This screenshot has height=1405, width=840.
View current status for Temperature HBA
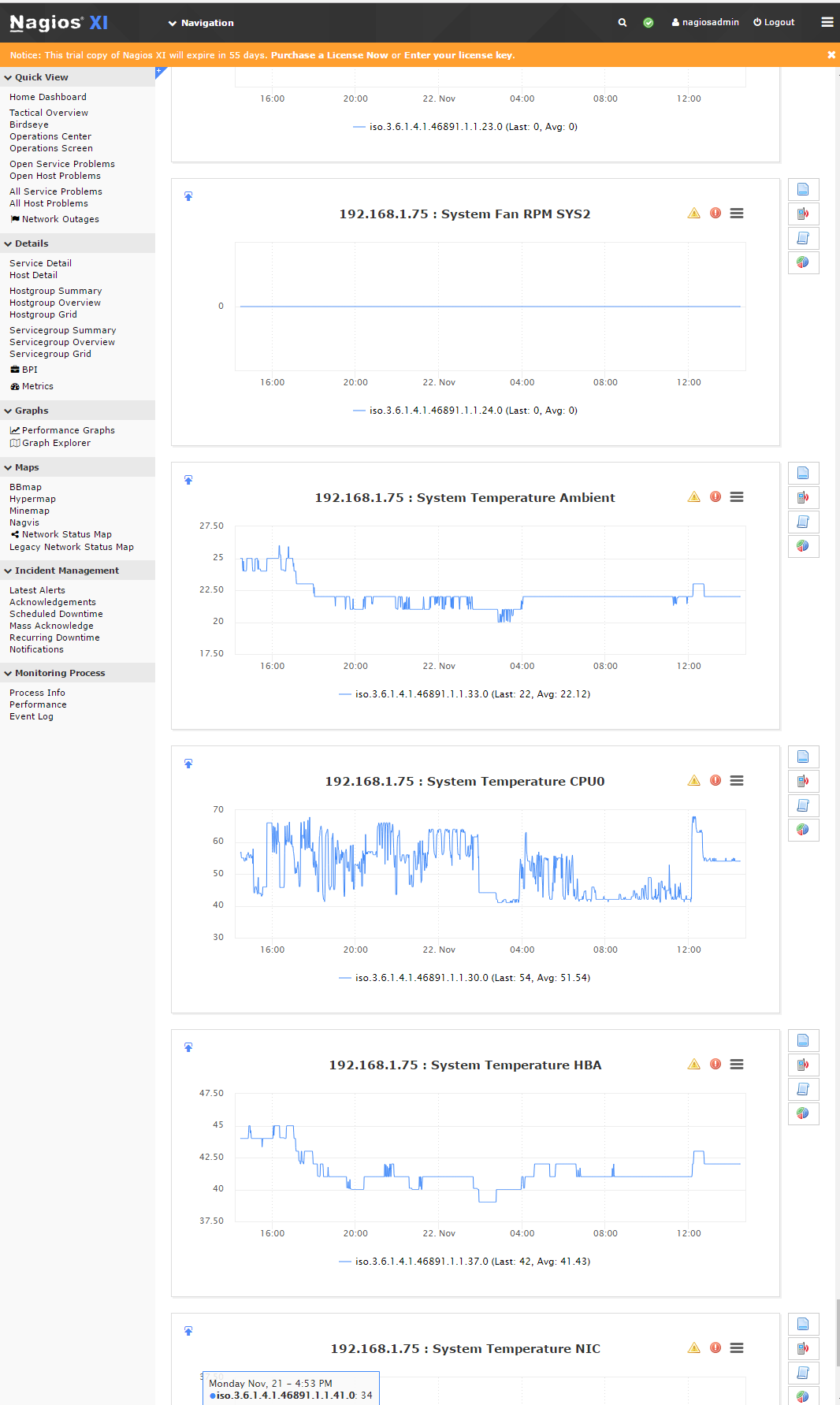pyautogui.click(x=803, y=1040)
